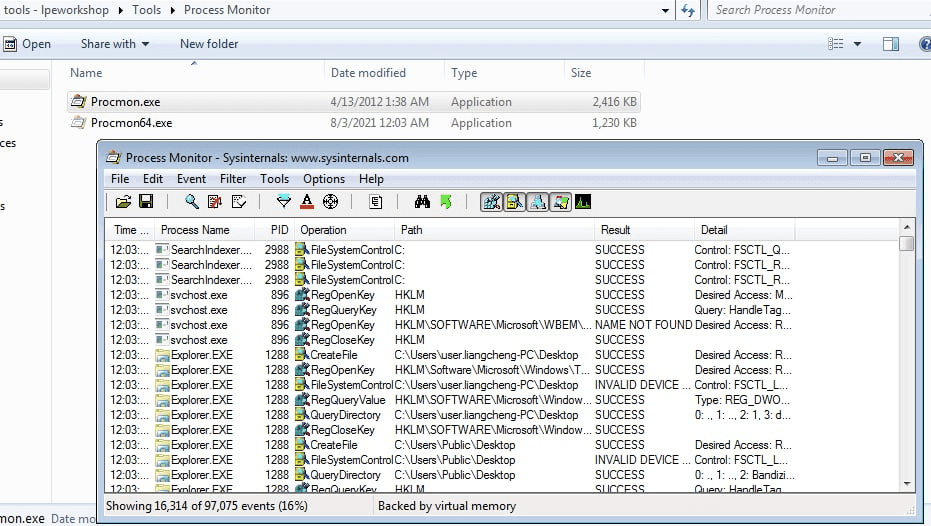Image resolution: width=931 pixels, height=526 pixels.
Task: Select Procmon.exe in the Explorer file list
Action: click(x=354, y=102)
